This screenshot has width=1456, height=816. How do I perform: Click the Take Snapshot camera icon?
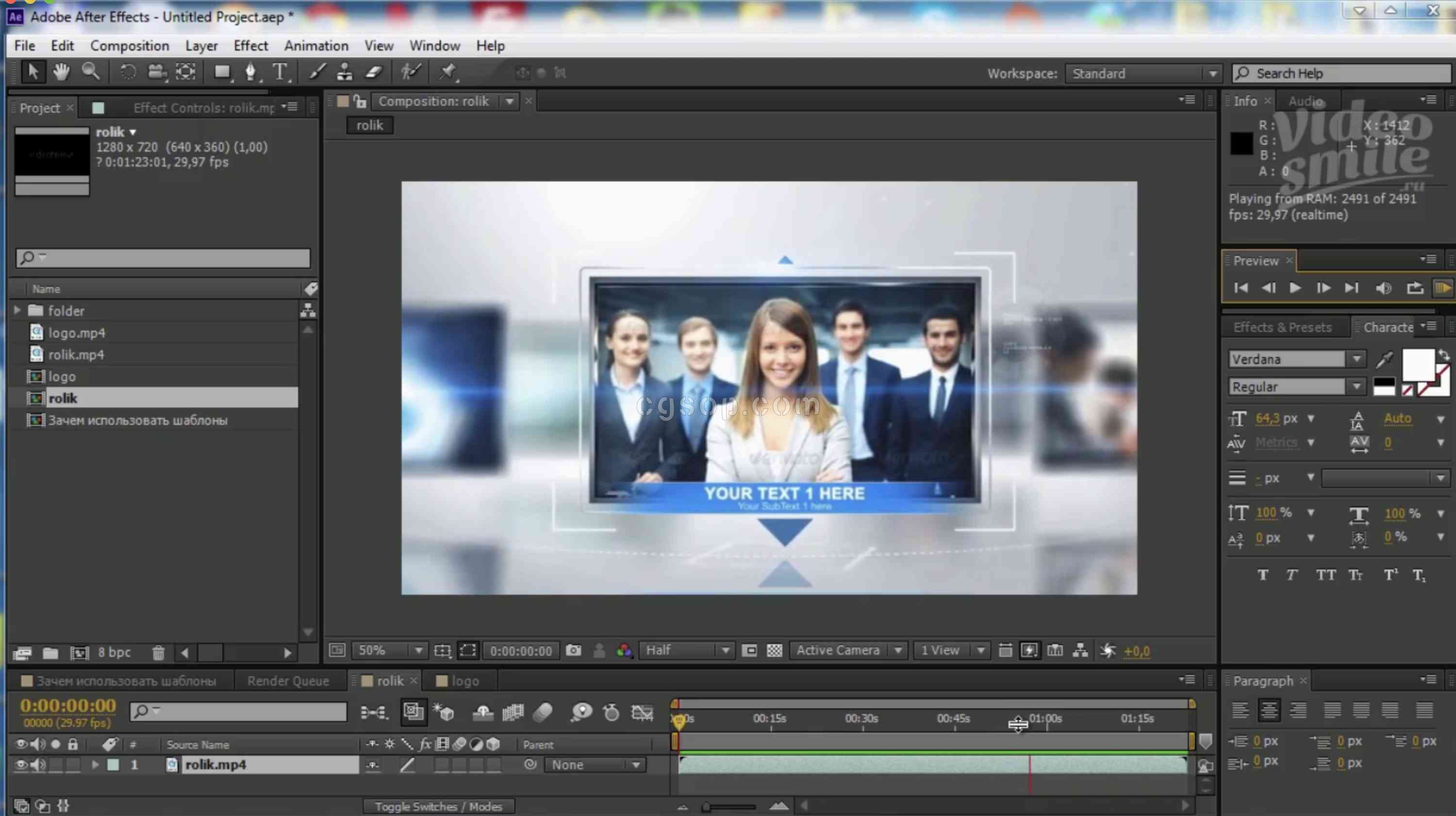coord(573,651)
